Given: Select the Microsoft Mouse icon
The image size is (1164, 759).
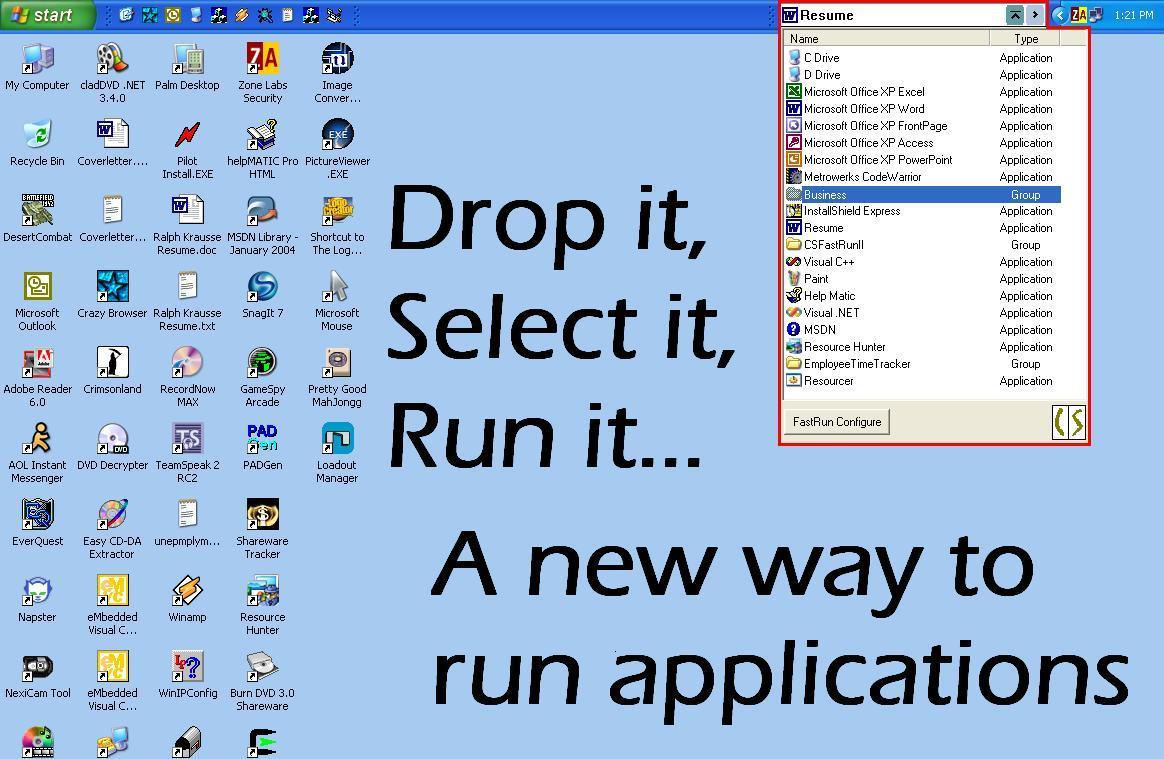Looking at the screenshot, I should tap(337, 301).
